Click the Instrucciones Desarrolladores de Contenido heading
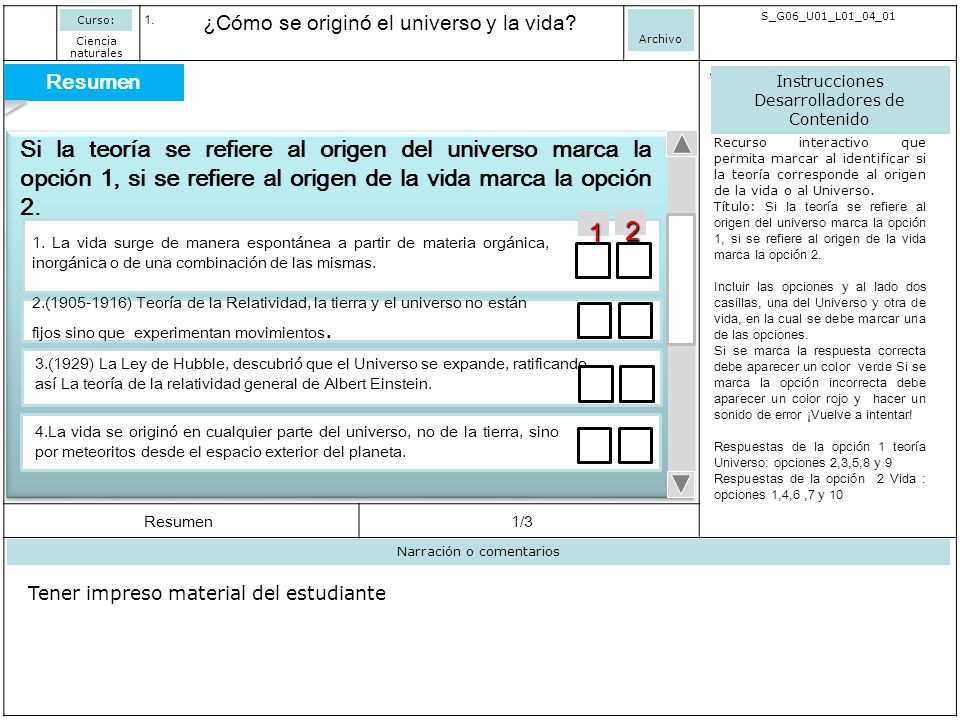 830,100
